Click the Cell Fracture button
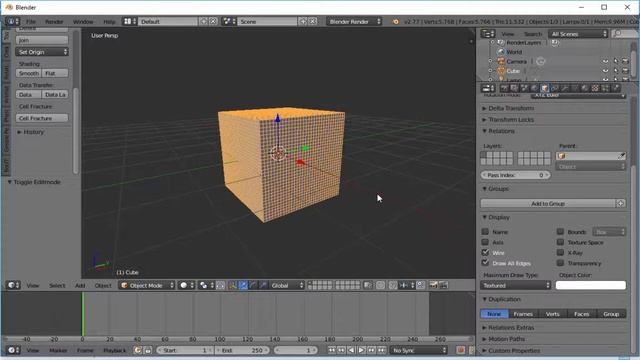Screen dimensions: 640x360 coord(42,118)
